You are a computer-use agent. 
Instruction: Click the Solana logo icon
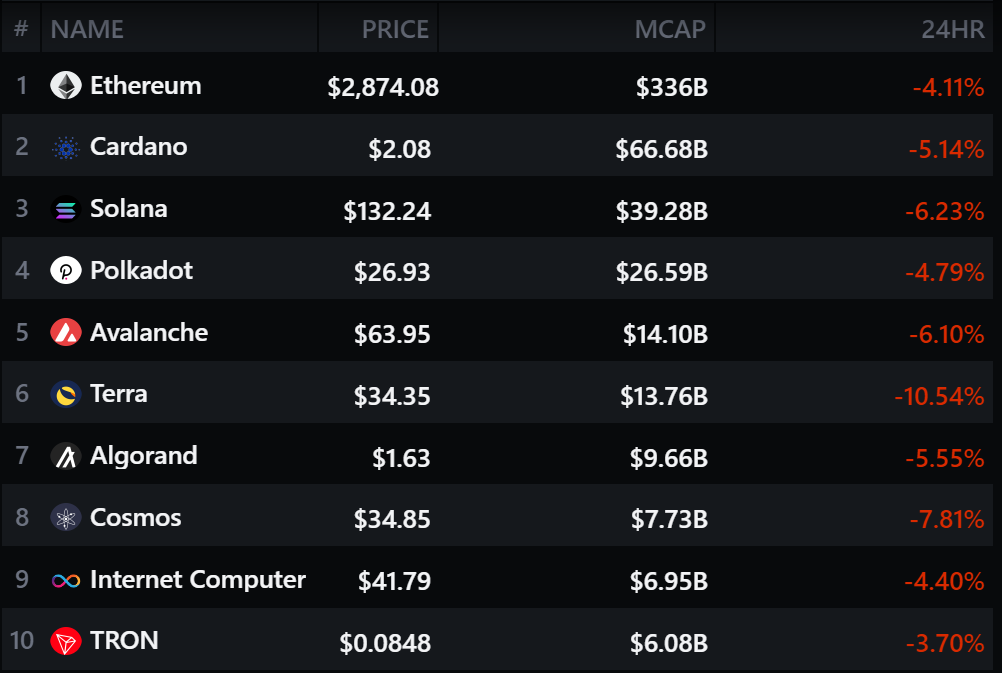(x=66, y=210)
